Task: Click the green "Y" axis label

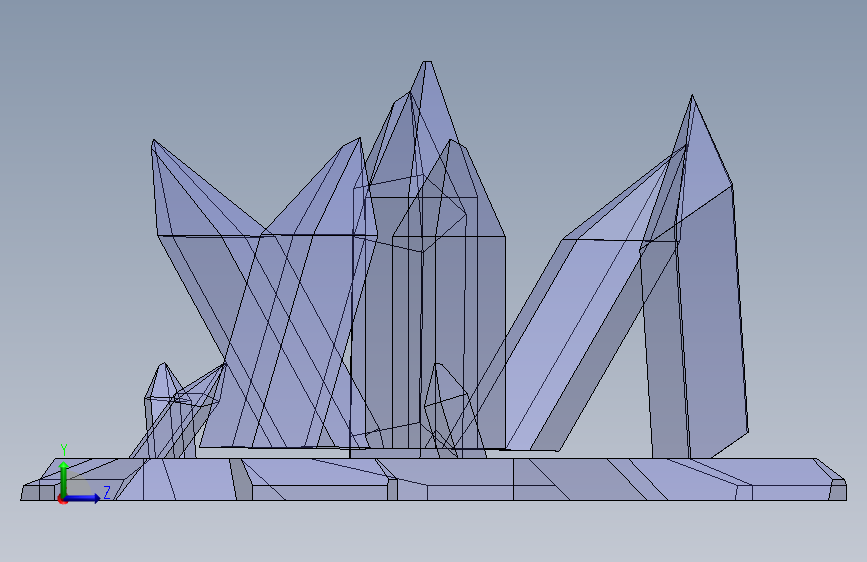Action: click(64, 450)
